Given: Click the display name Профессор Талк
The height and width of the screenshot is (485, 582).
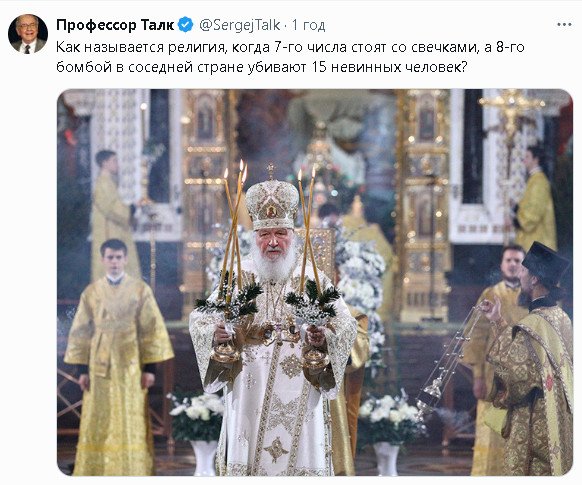Looking at the screenshot, I should tap(115, 25).
